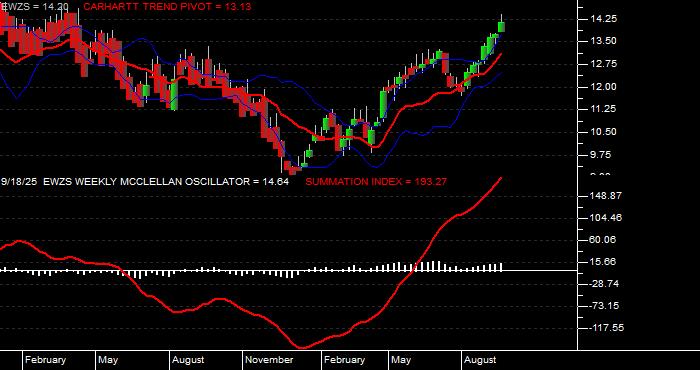The width and height of the screenshot is (700, 370).
Task: Click the -28.74 summation axis value
Action: [603, 284]
